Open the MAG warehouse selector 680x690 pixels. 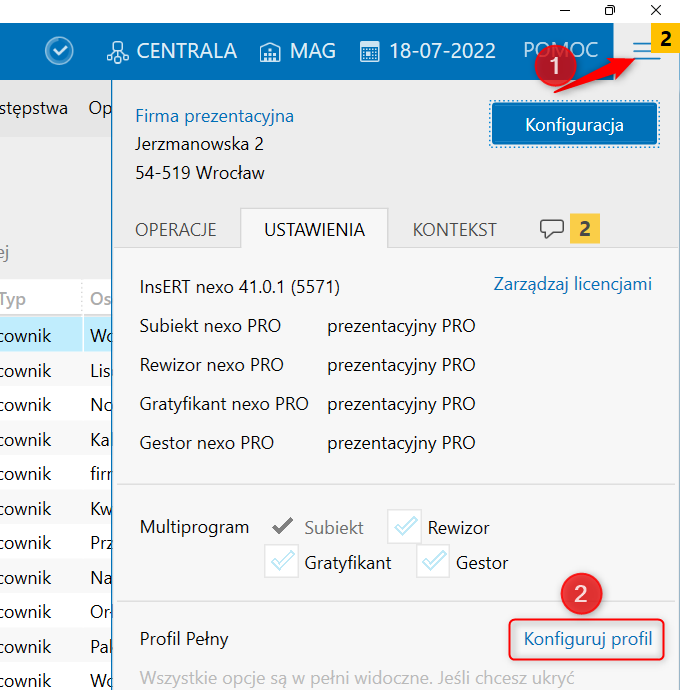pyautogui.click(x=298, y=51)
